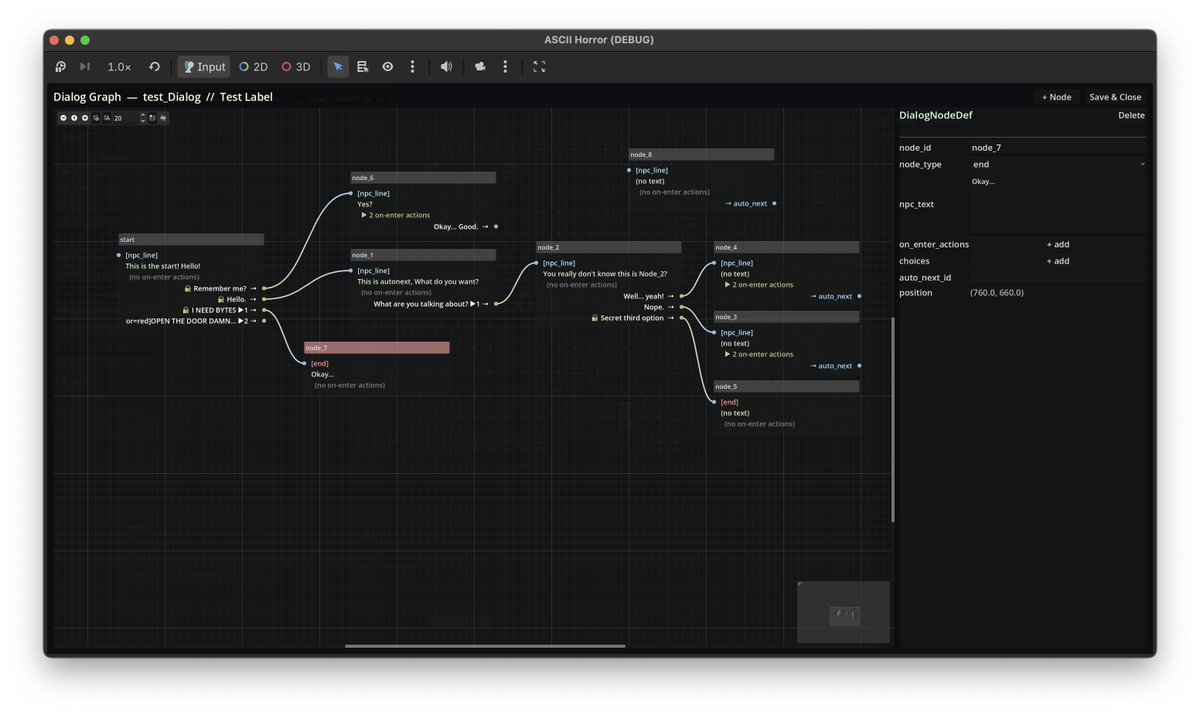Click the graph zoom out icon
The height and width of the screenshot is (715, 1200).
pyautogui.click(x=63, y=118)
